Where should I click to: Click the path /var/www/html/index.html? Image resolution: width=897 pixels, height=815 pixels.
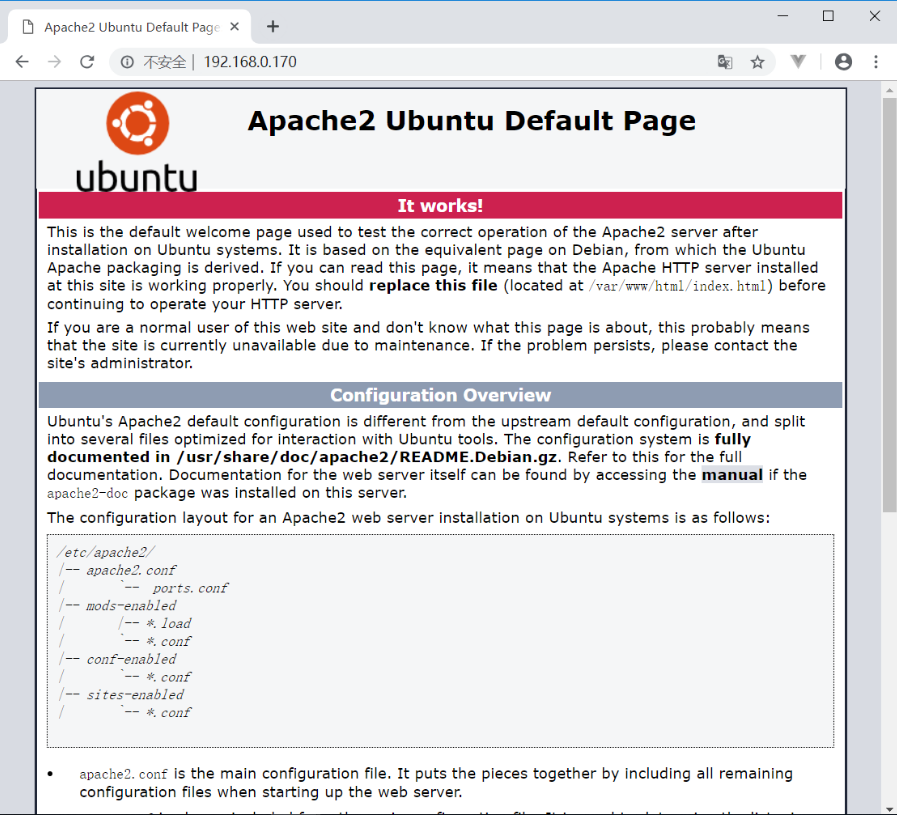pos(677,286)
